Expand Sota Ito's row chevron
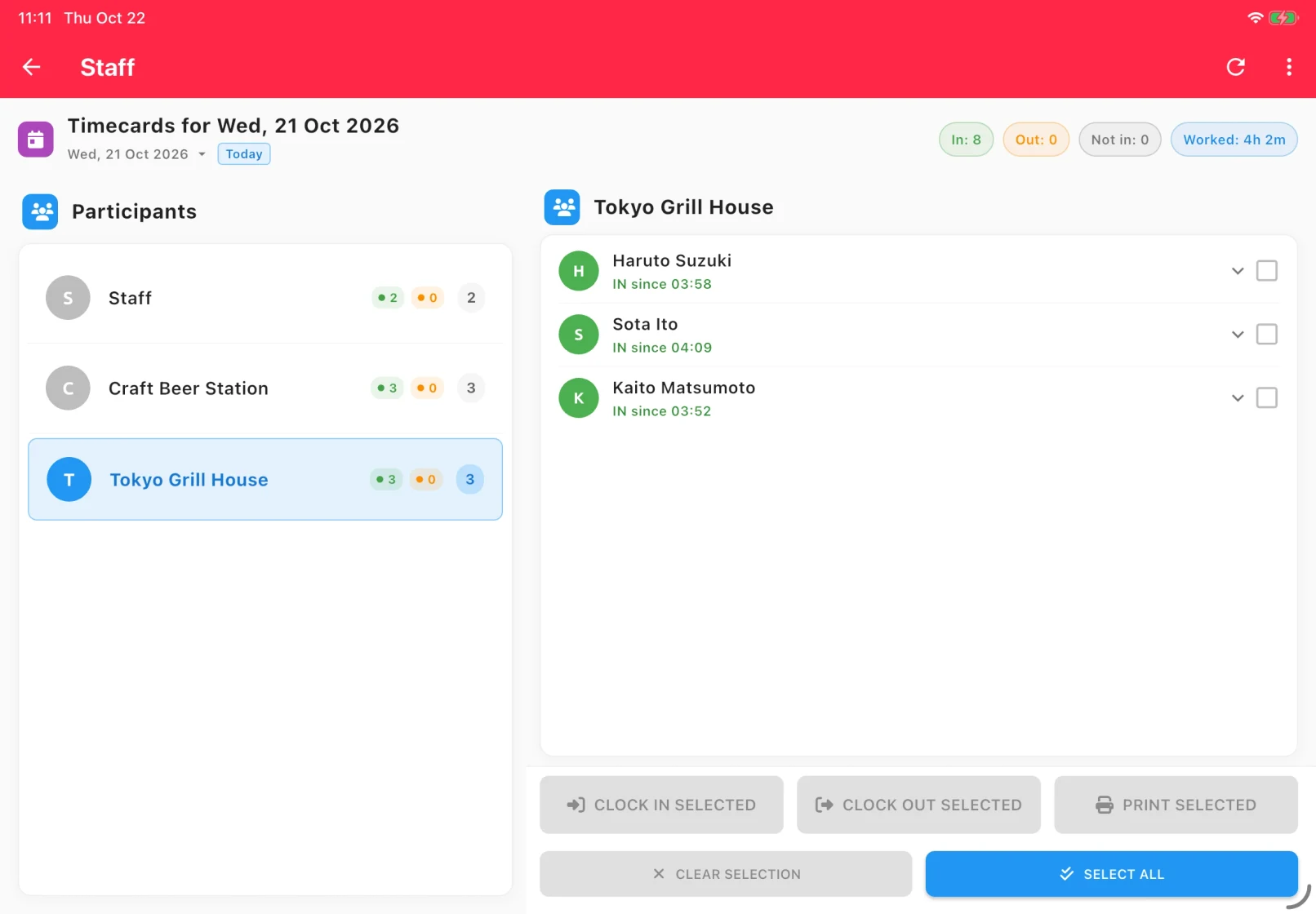The width and height of the screenshot is (1316, 914). coord(1238,335)
